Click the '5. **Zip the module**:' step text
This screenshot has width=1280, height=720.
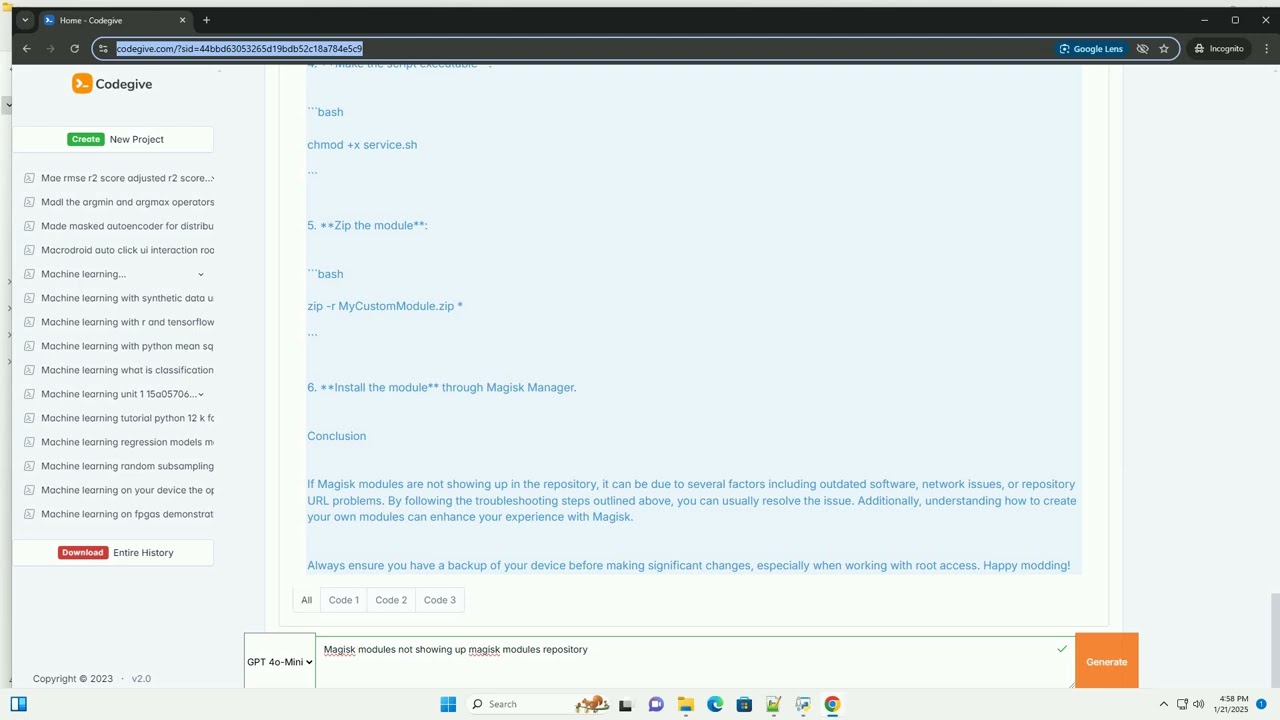pyautogui.click(x=367, y=225)
